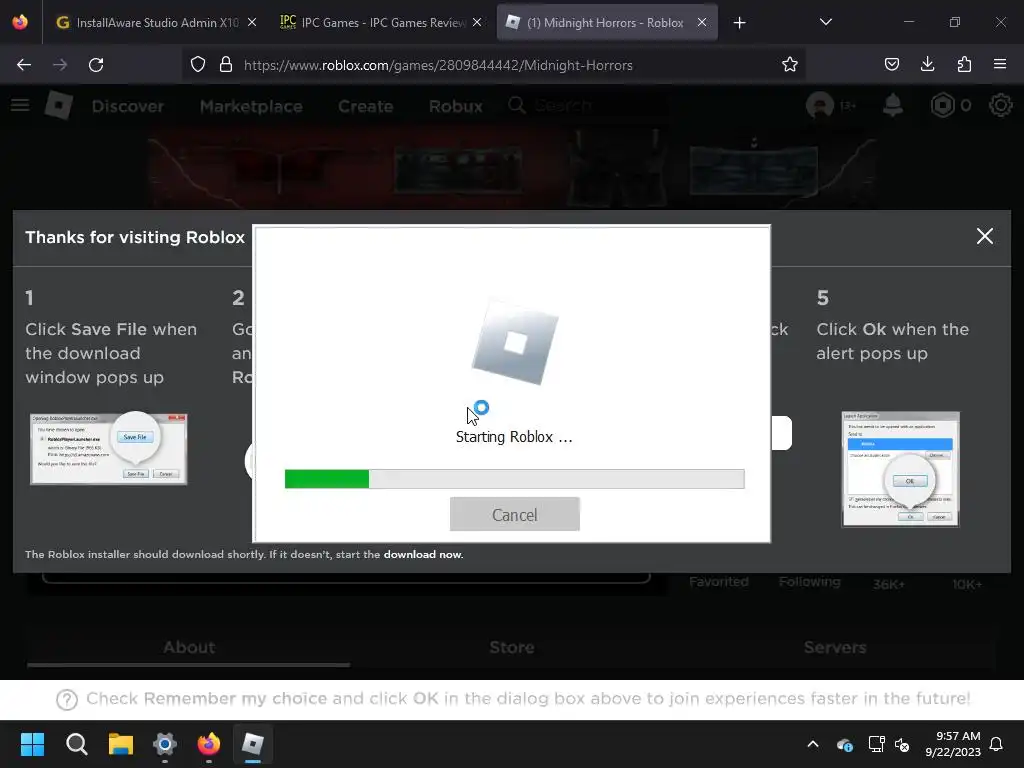Viewport: 1024px width, 768px height.
Task: Click the help question mark icon in banner
Action: (67, 699)
